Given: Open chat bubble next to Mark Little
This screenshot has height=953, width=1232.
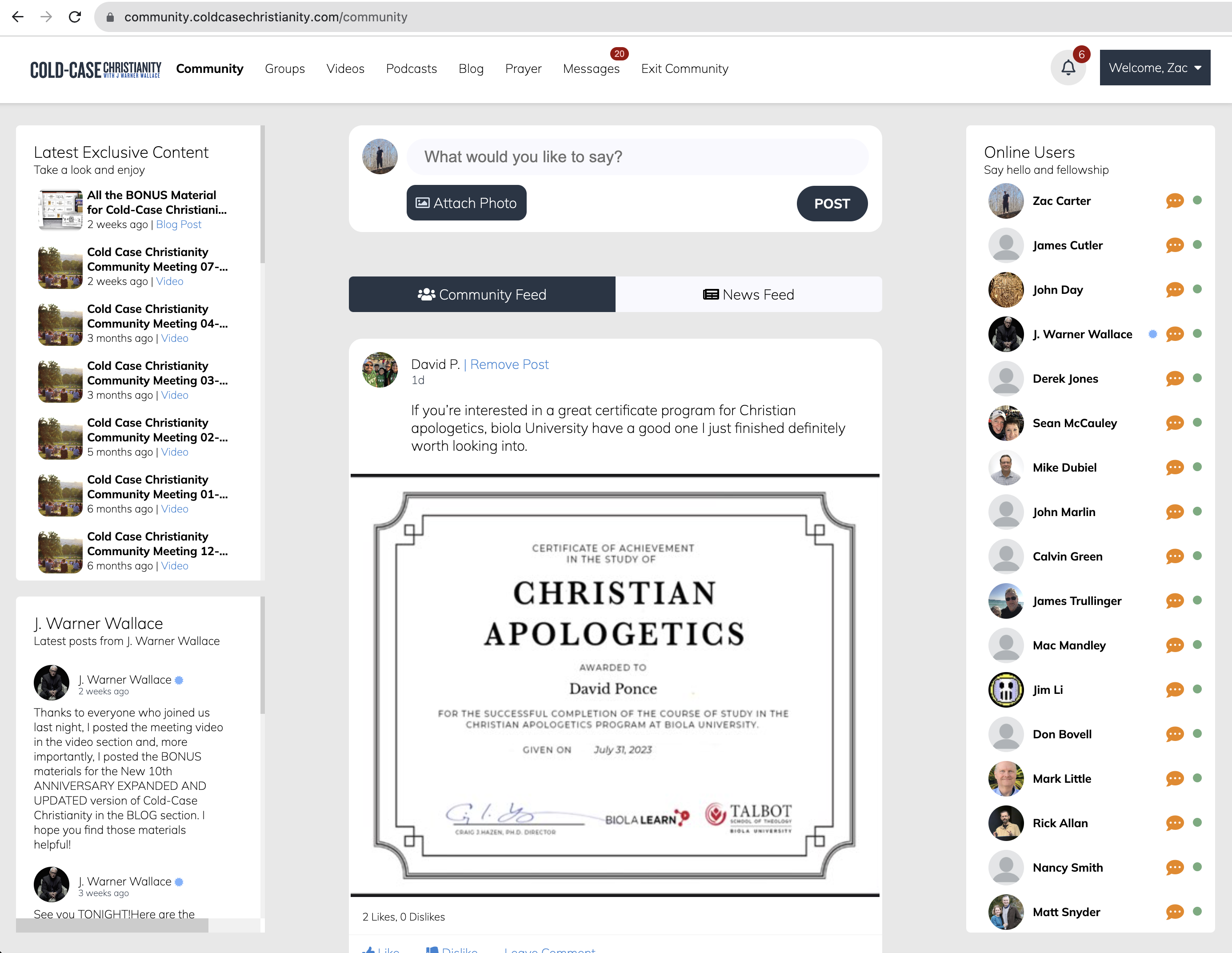Looking at the screenshot, I should click(1175, 779).
